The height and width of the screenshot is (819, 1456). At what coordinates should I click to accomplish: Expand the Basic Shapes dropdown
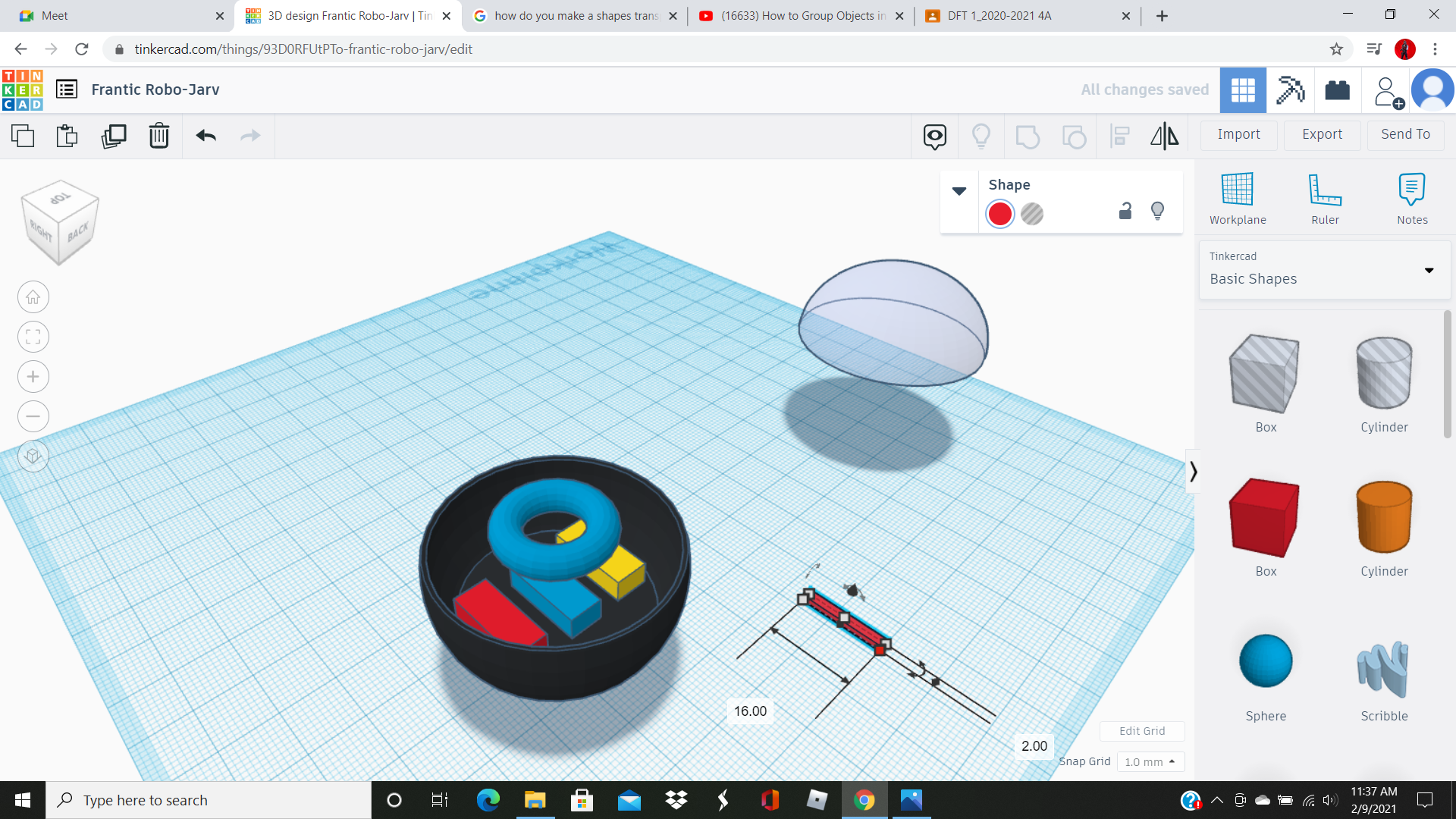click(x=1429, y=271)
